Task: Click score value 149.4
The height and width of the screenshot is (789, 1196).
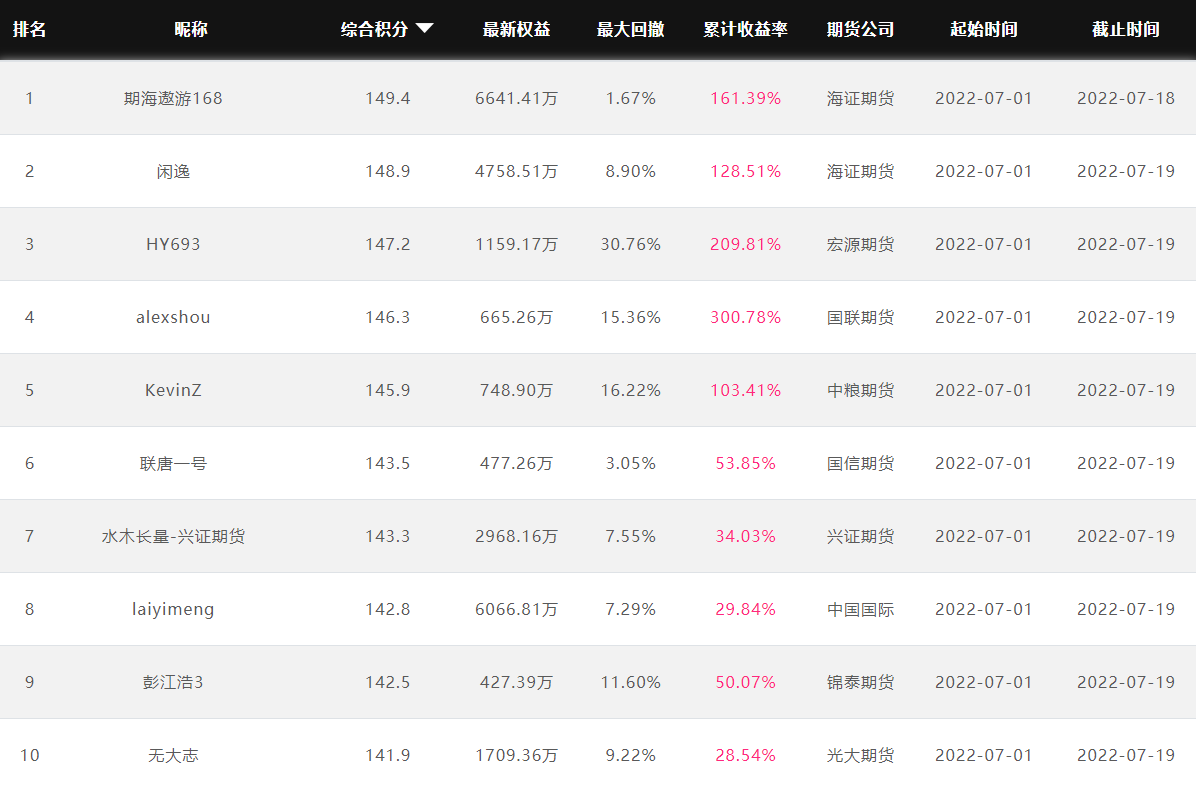Action: (387, 98)
